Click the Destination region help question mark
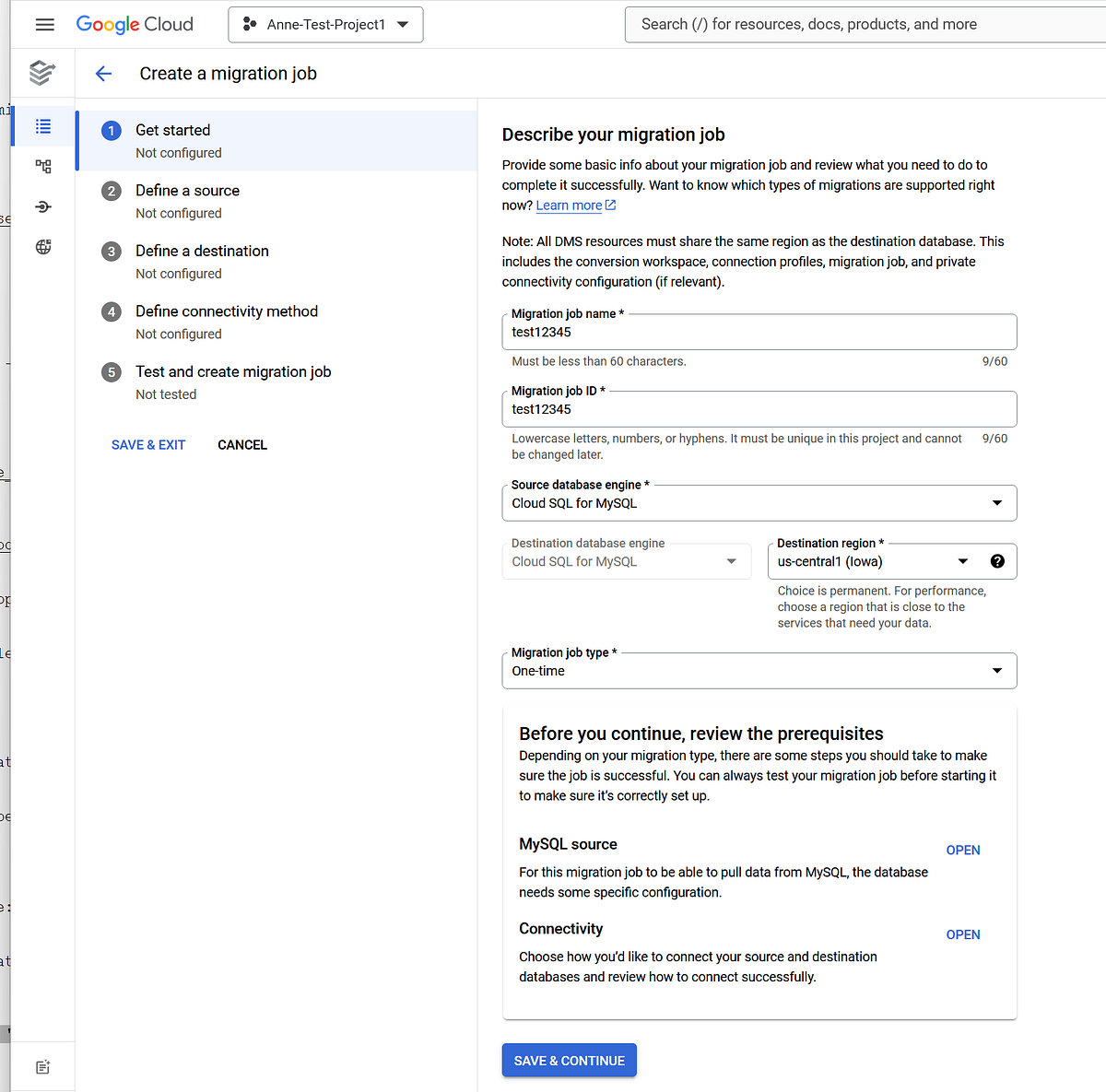 pos(997,560)
